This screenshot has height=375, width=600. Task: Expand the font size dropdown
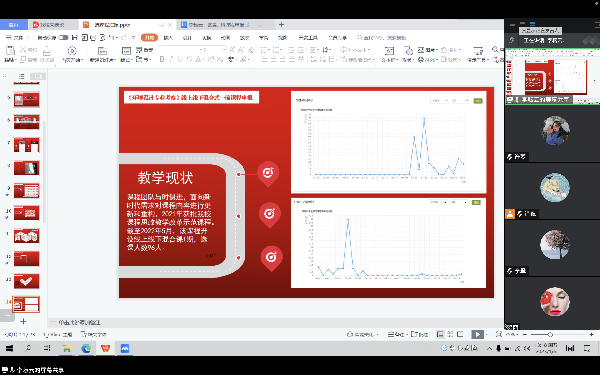[224, 50]
